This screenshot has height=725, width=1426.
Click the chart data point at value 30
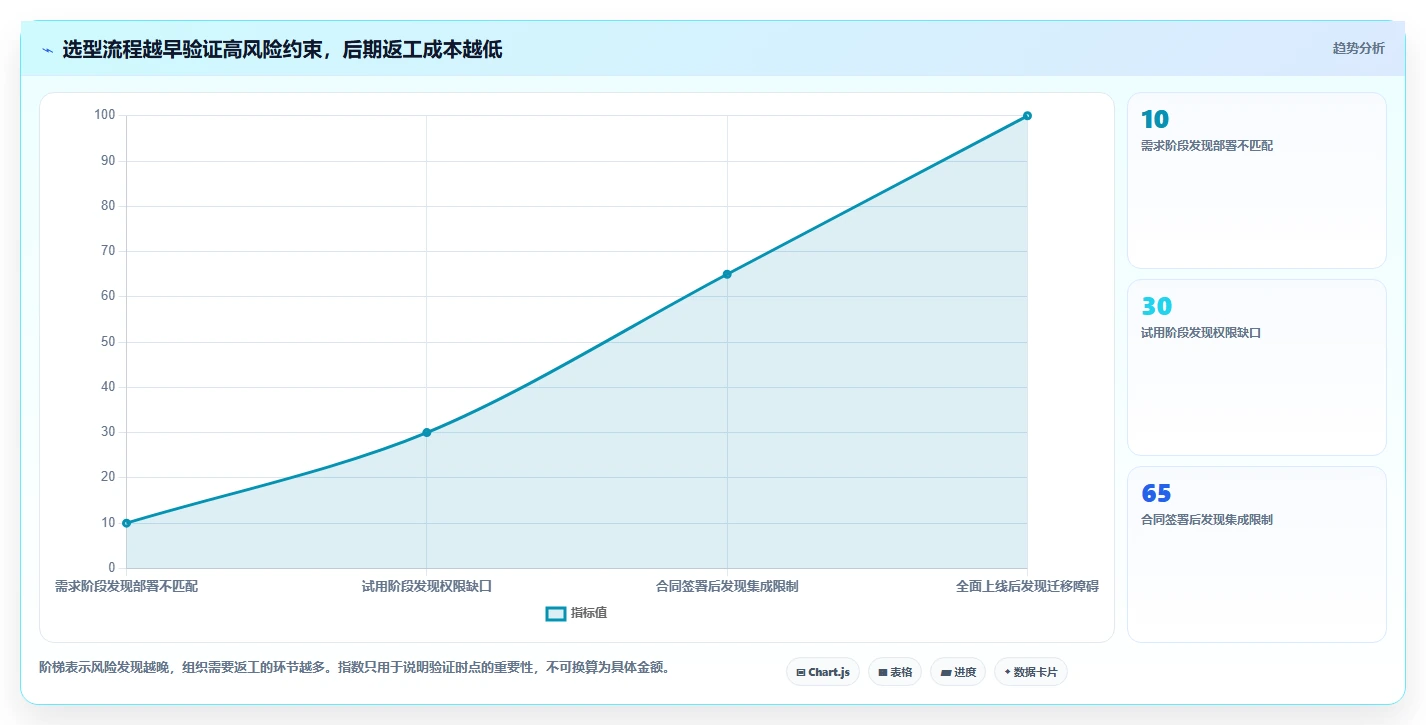(426, 432)
